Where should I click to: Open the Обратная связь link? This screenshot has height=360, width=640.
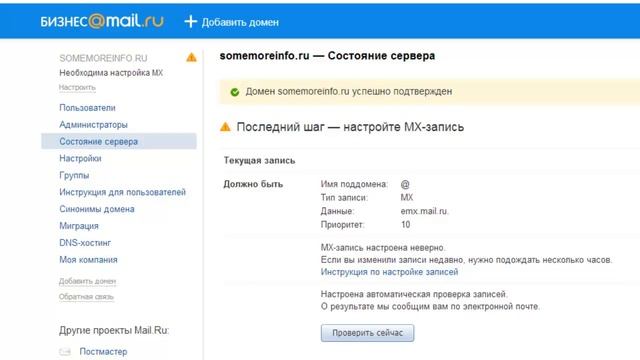[86, 297]
